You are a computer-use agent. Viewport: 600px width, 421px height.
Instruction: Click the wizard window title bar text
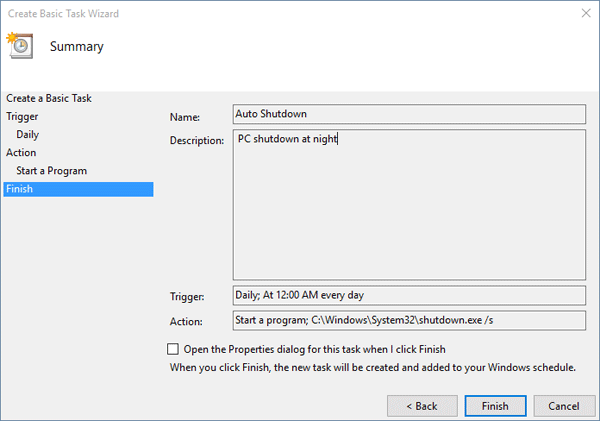[x=64, y=13]
